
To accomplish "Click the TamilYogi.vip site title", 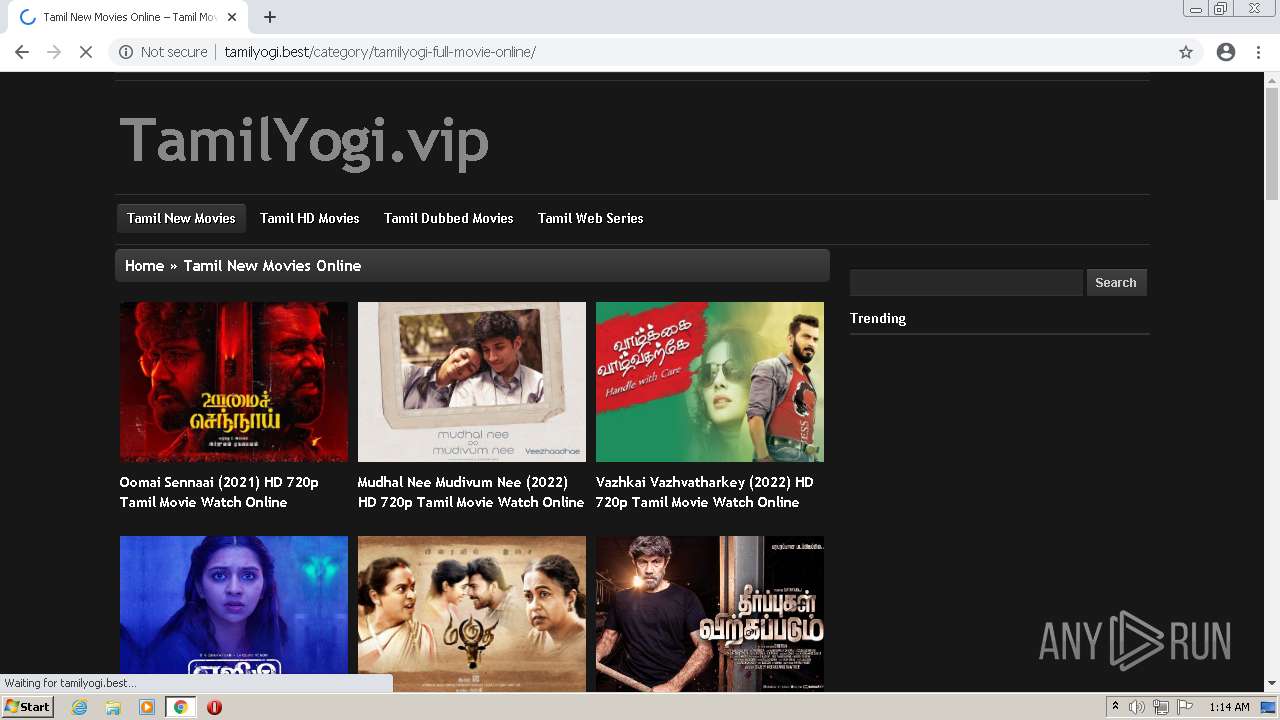I will tap(304, 140).
